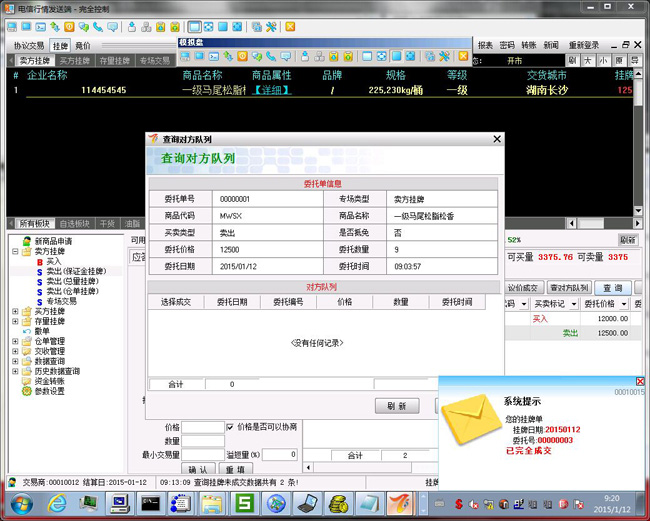Switch to the 存量挂牌 tab
The height and width of the screenshot is (521, 650).
coord(114,61)
